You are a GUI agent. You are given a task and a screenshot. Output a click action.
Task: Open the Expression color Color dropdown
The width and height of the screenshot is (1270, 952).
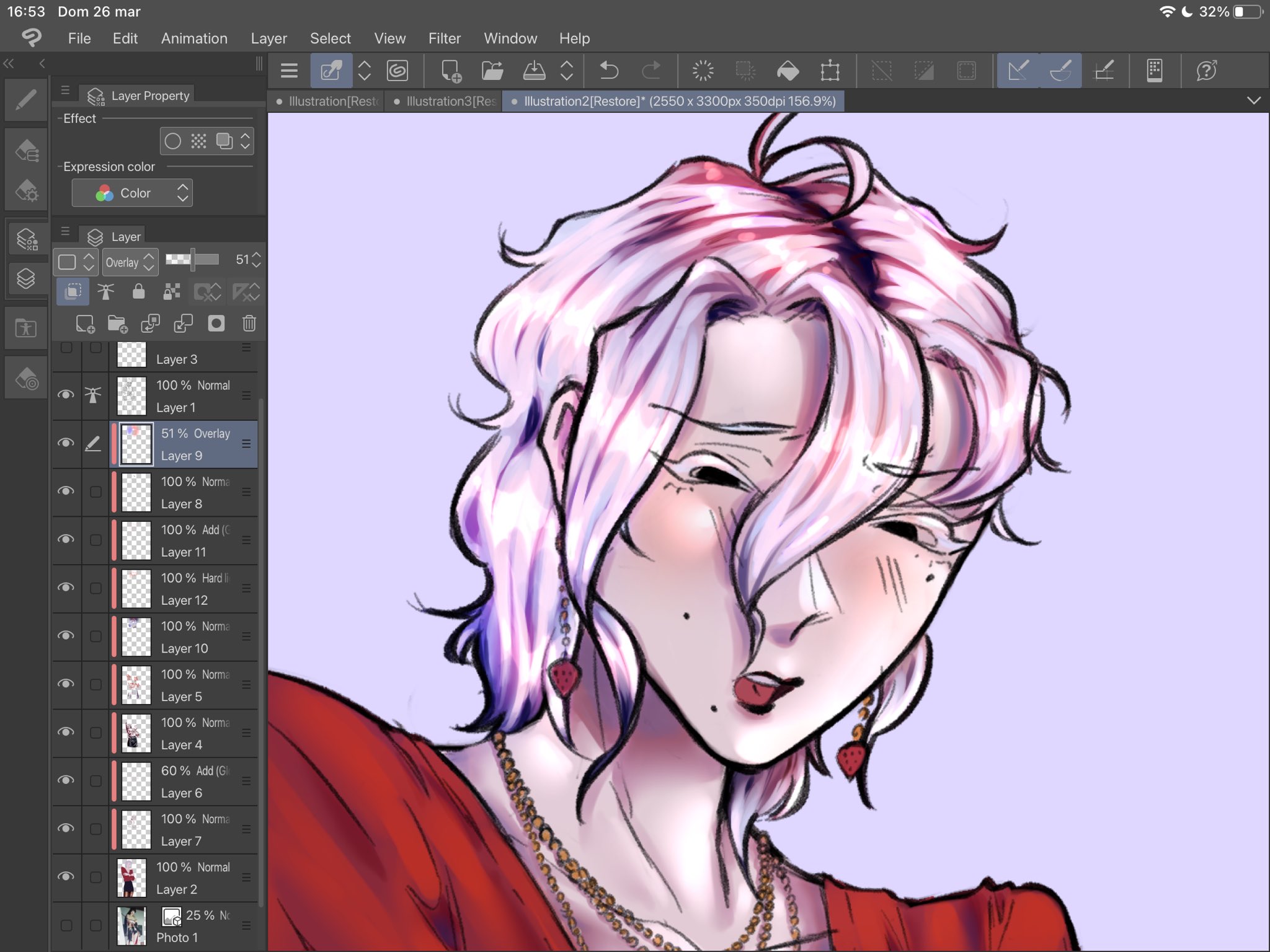click(132, 193)
